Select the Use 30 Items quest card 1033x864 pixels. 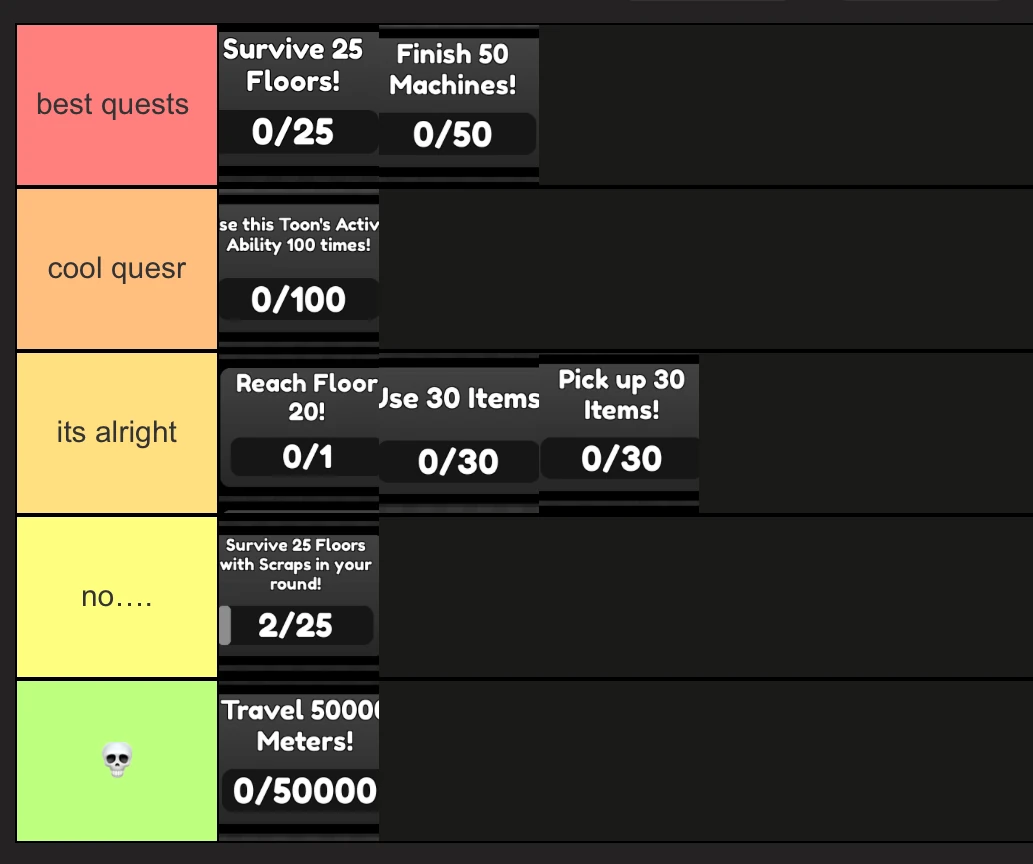click(x=458, y=425)
